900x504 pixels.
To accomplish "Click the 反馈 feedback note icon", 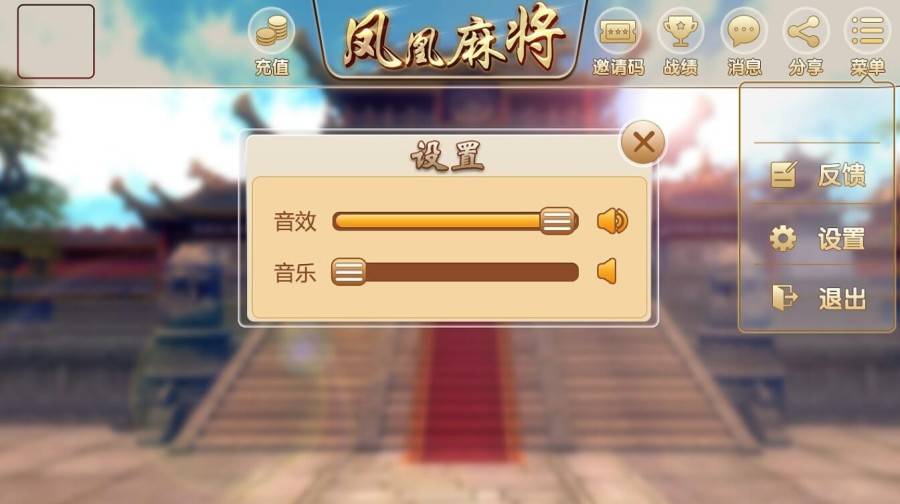I will coord(783,175).
